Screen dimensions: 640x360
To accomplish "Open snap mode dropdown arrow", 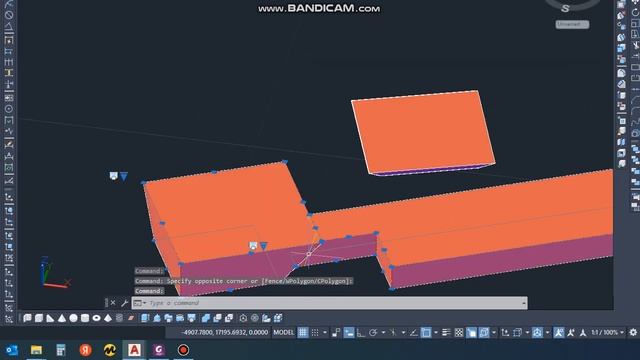I will [325, 333].
